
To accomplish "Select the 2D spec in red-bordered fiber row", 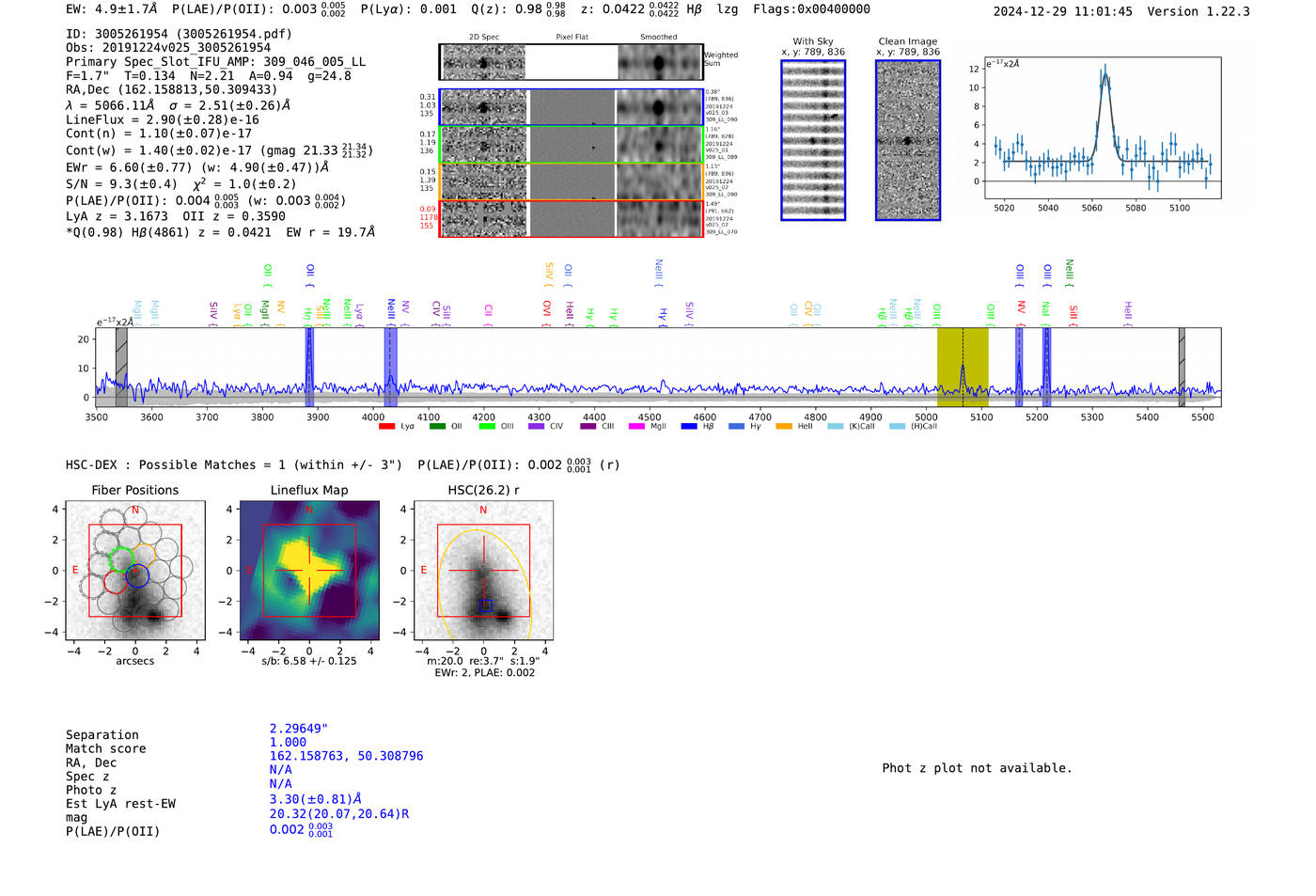I will click(484, 219).
